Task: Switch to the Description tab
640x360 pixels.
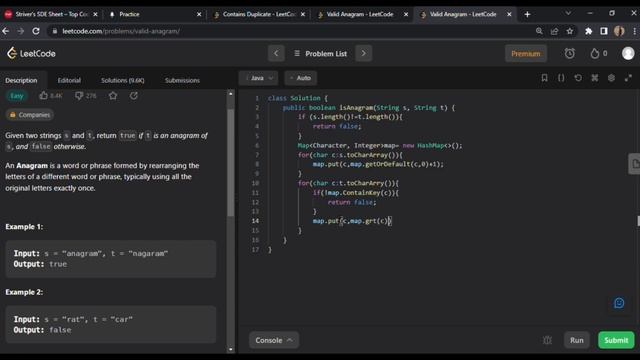Action: 21,80
